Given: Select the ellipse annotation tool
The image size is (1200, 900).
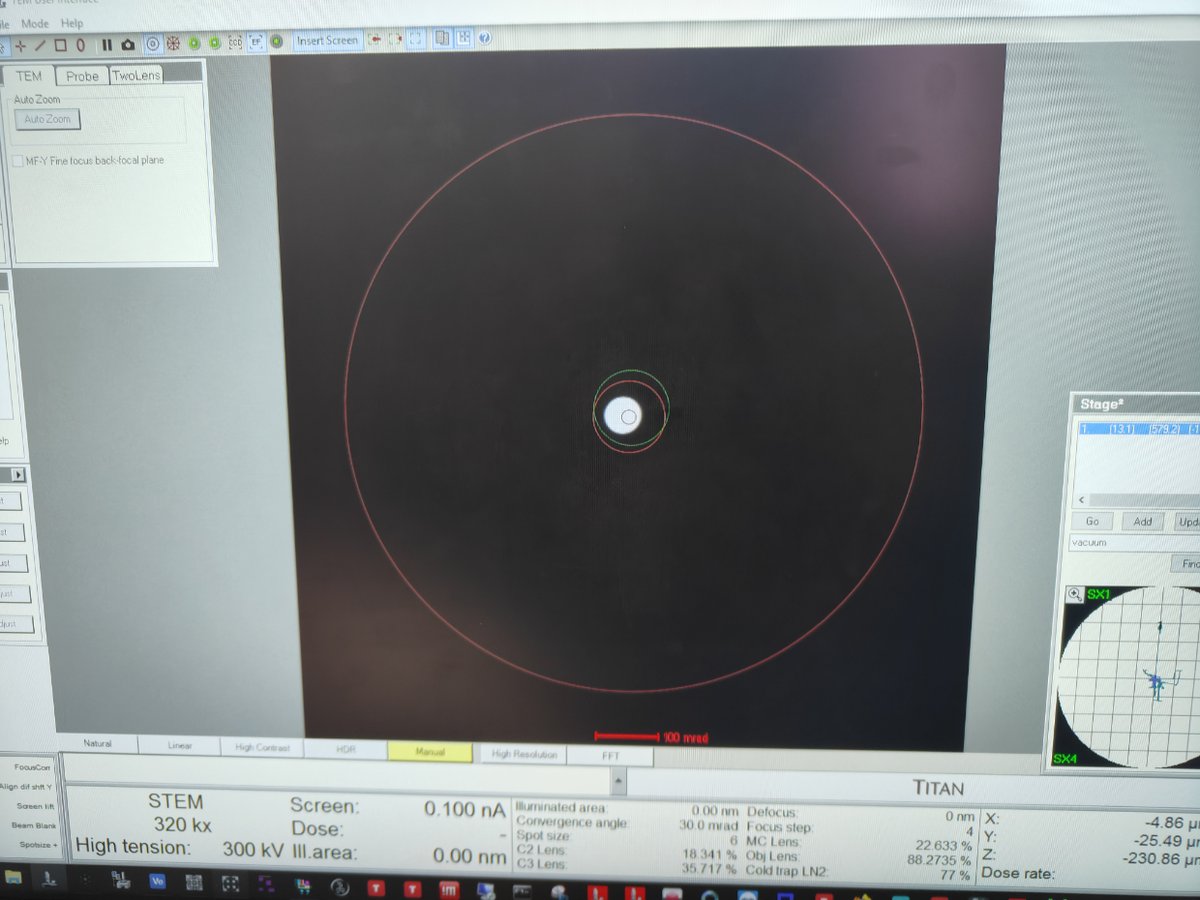Looking at the screenshot, I should 80,44.
